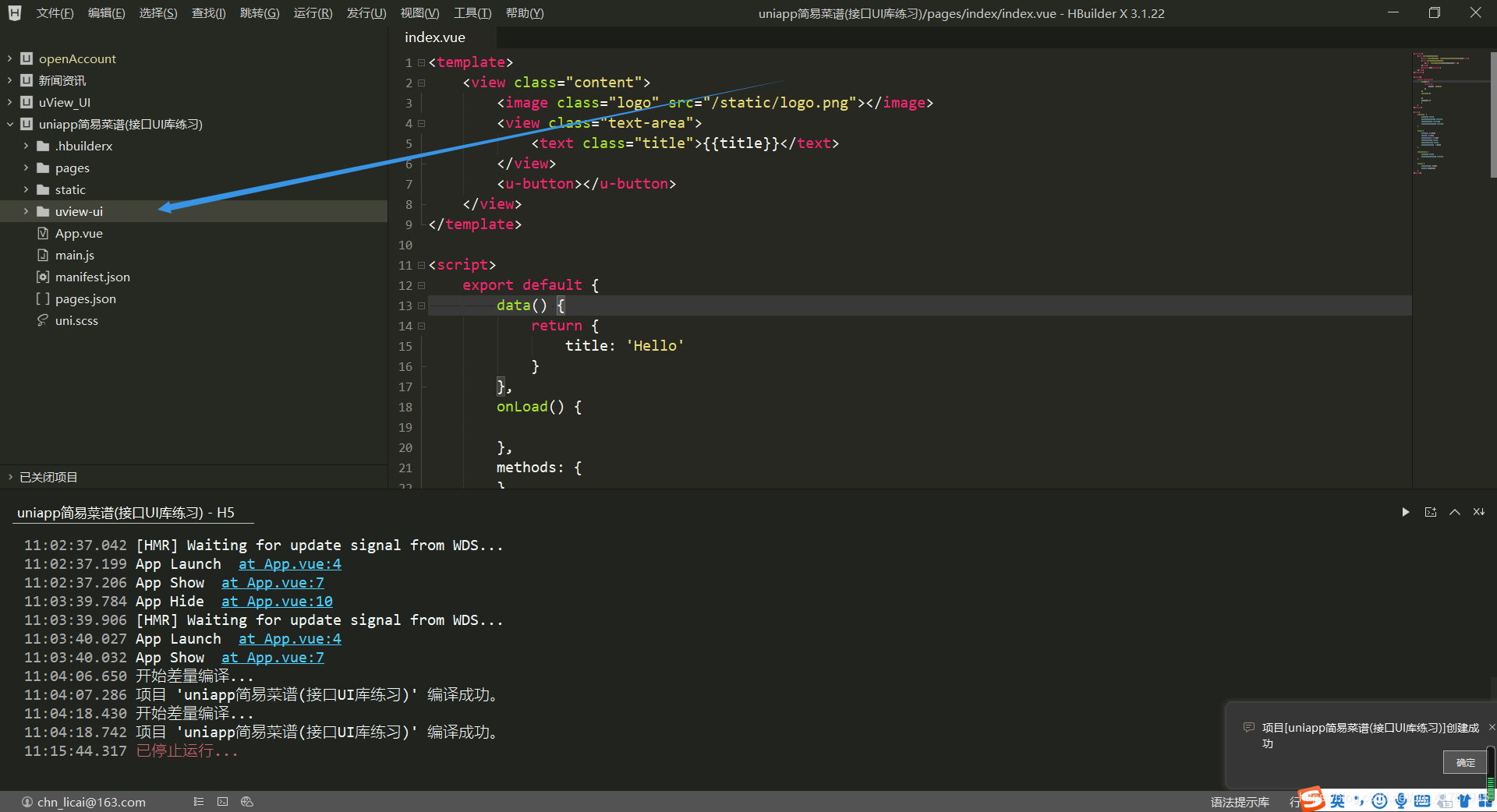Screen dimensions: 1497x812
Task: Collapse the uniapp简易菜谱 project tree
Action: coord(10,124)
